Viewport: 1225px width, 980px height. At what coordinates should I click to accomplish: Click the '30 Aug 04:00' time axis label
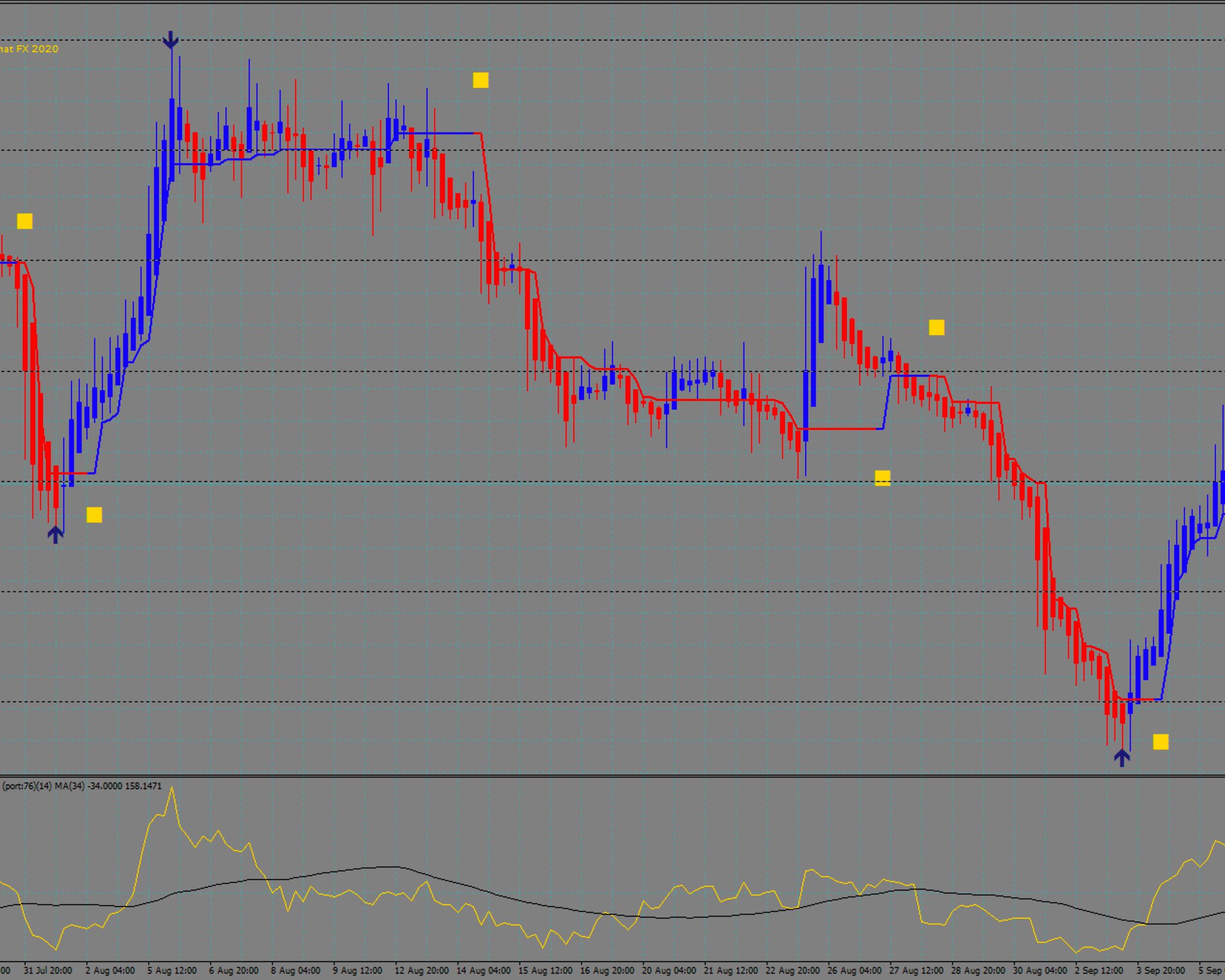pyautogui.click(x=1040, y=970)
